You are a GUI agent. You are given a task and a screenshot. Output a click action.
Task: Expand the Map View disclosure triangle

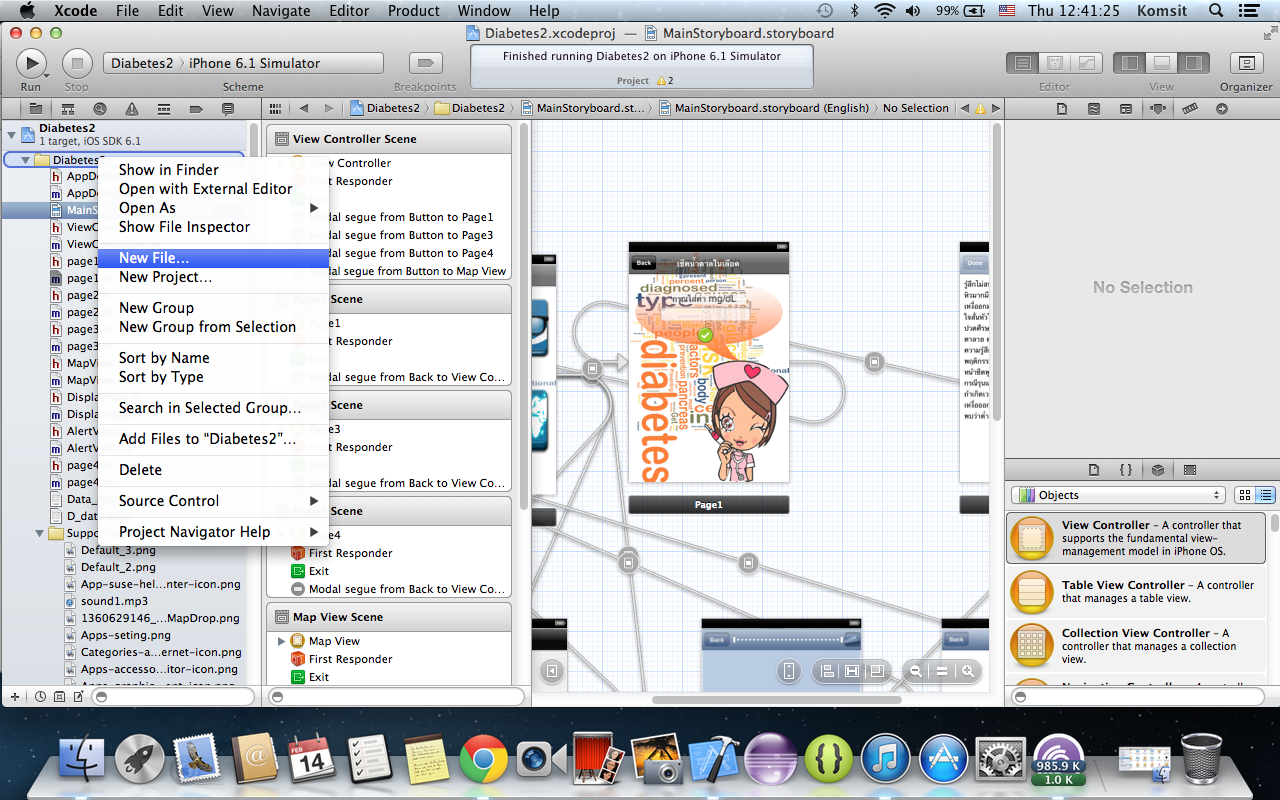282,641
